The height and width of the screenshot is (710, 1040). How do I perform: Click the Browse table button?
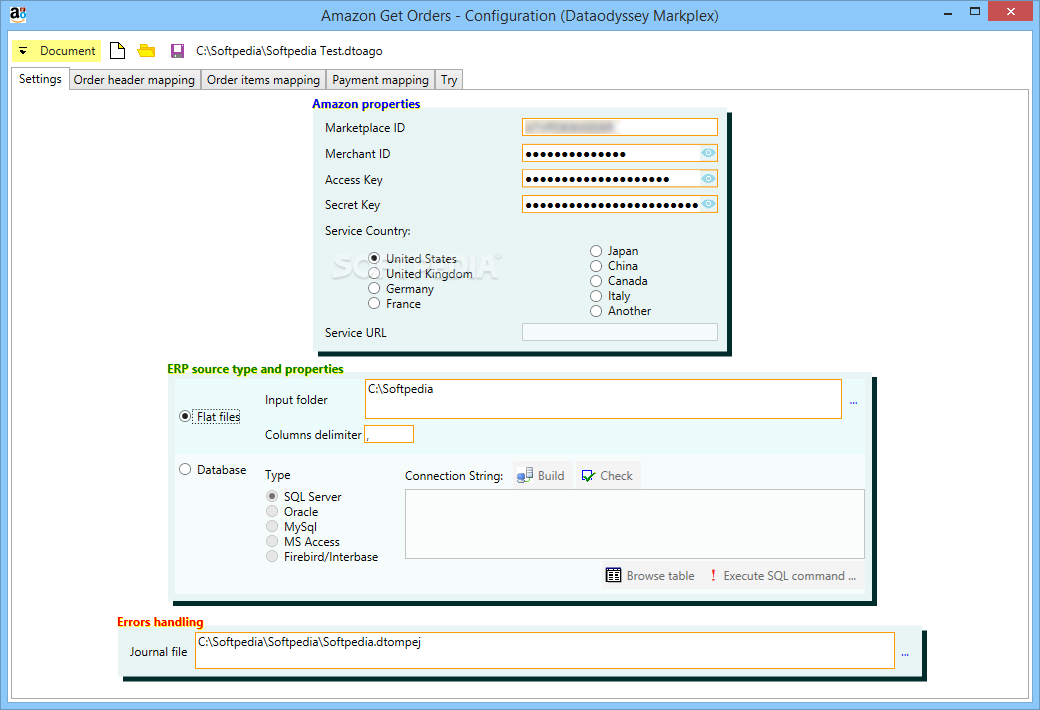click(650, 575)
